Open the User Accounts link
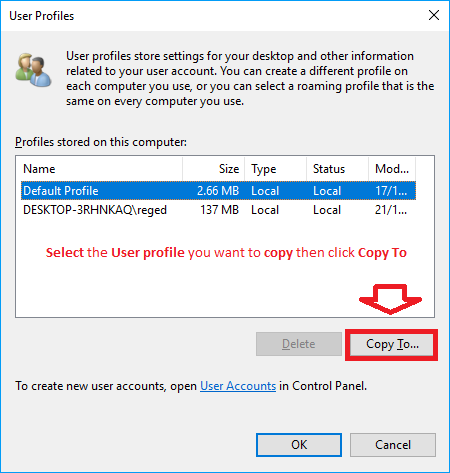Screen dimensions: 450x473 (238, 386)
